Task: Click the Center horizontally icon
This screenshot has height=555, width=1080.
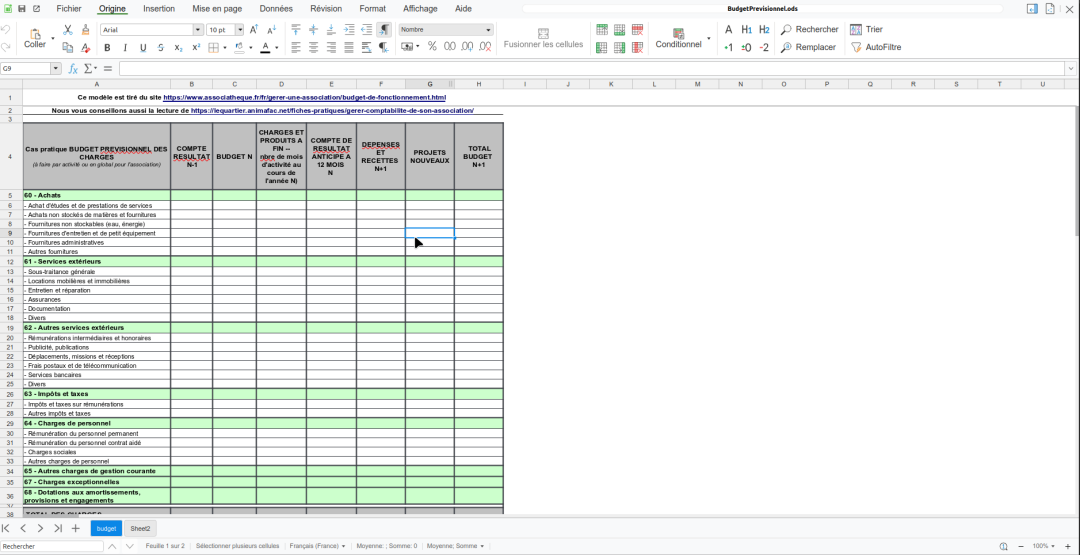Action: (313, 48)
